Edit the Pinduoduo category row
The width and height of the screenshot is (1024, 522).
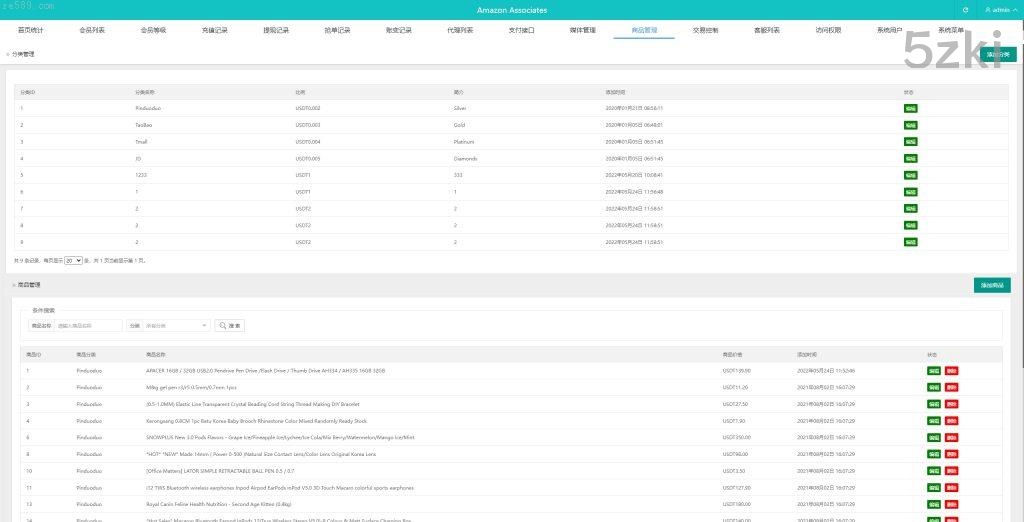tap(910, 108)
